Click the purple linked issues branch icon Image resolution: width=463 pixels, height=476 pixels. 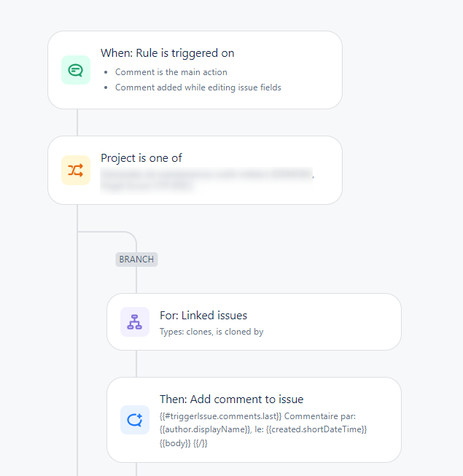pyautogui.click(x=135, y=322)
